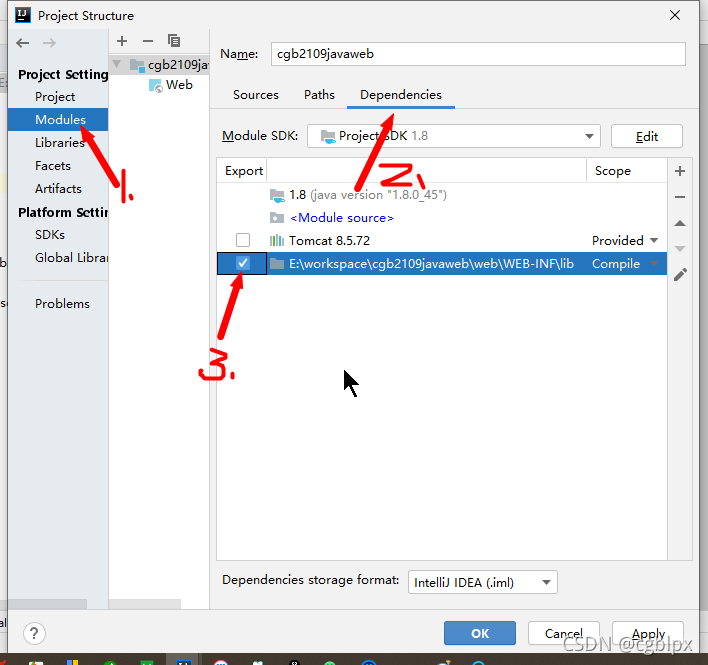Open the Problems section in the sidebar

[58, 304]
